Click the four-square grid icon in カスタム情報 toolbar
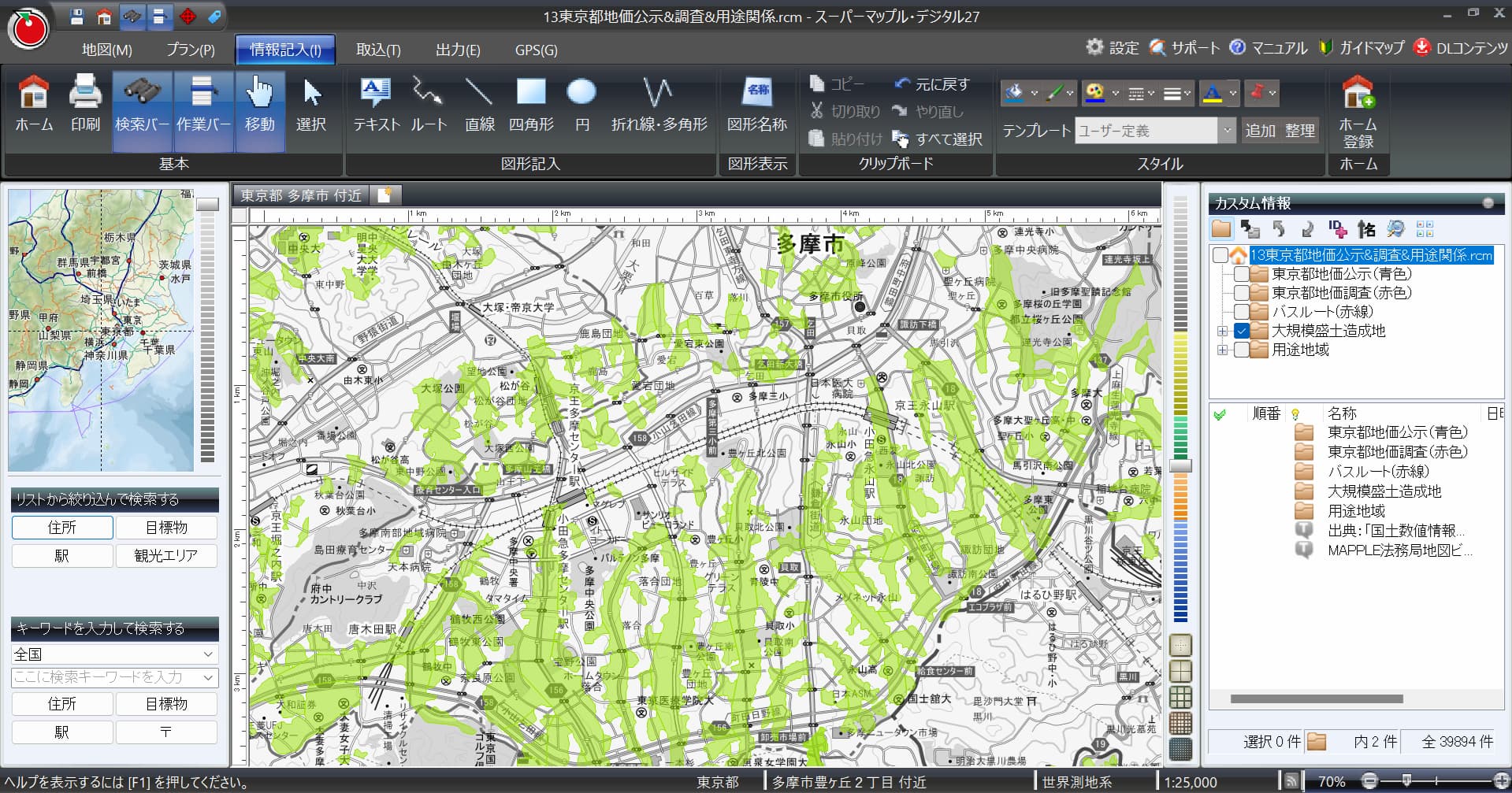 pos(1425,229)
